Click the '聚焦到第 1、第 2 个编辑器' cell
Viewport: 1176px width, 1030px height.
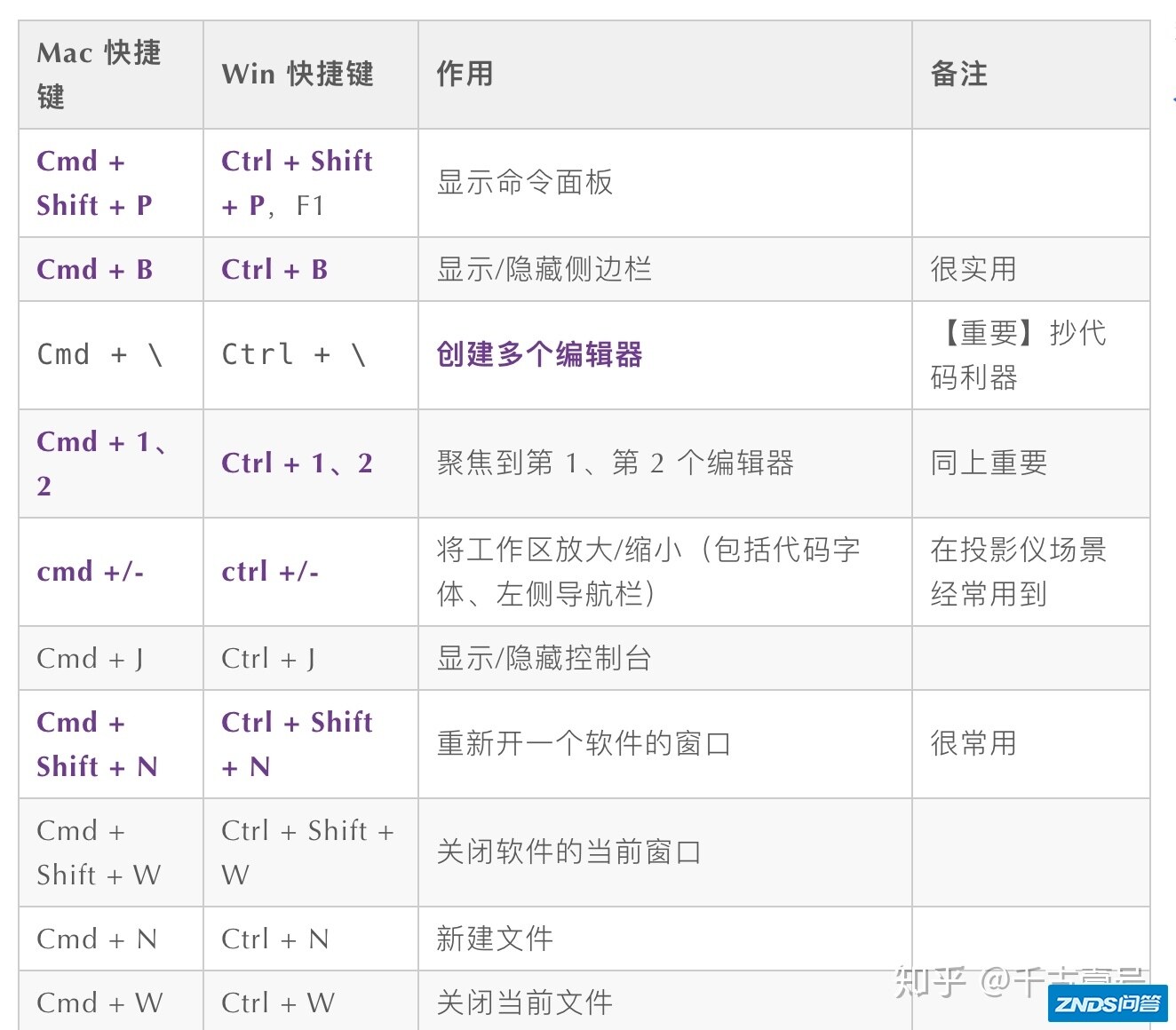tap(665, 463)
